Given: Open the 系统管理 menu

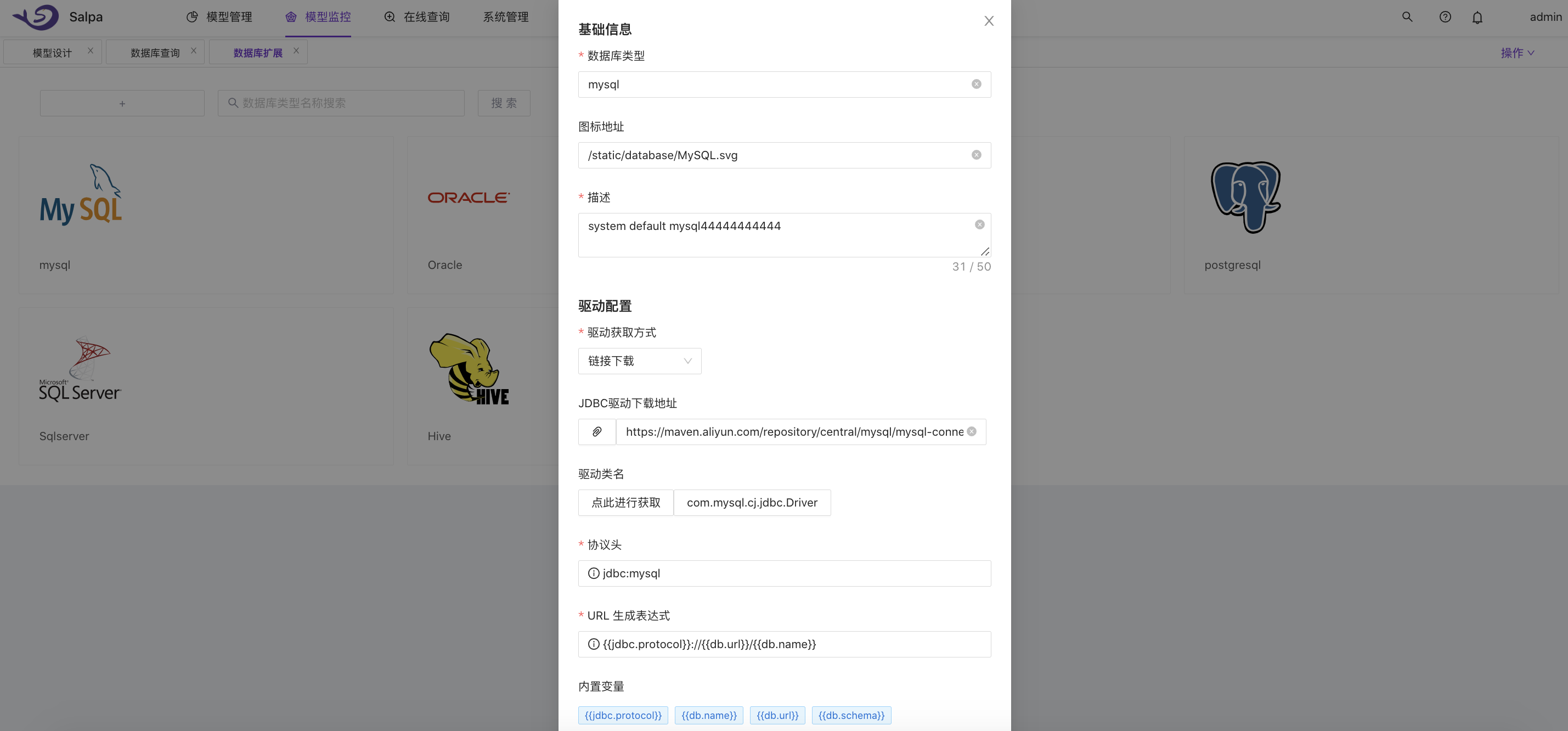Looking at the screenshot, I should point(505,17).
